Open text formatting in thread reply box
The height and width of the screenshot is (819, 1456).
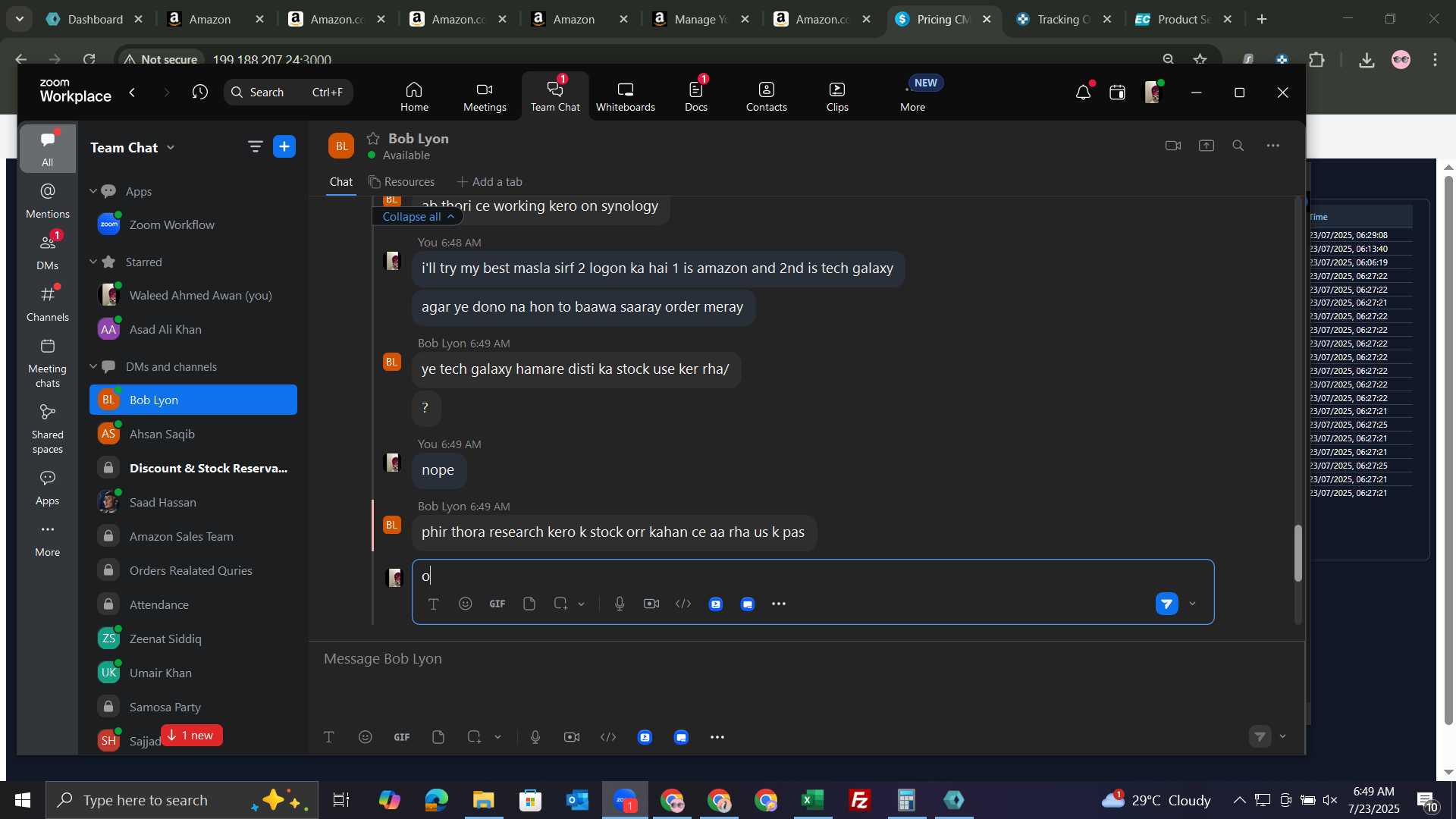[x=433, y=604]
